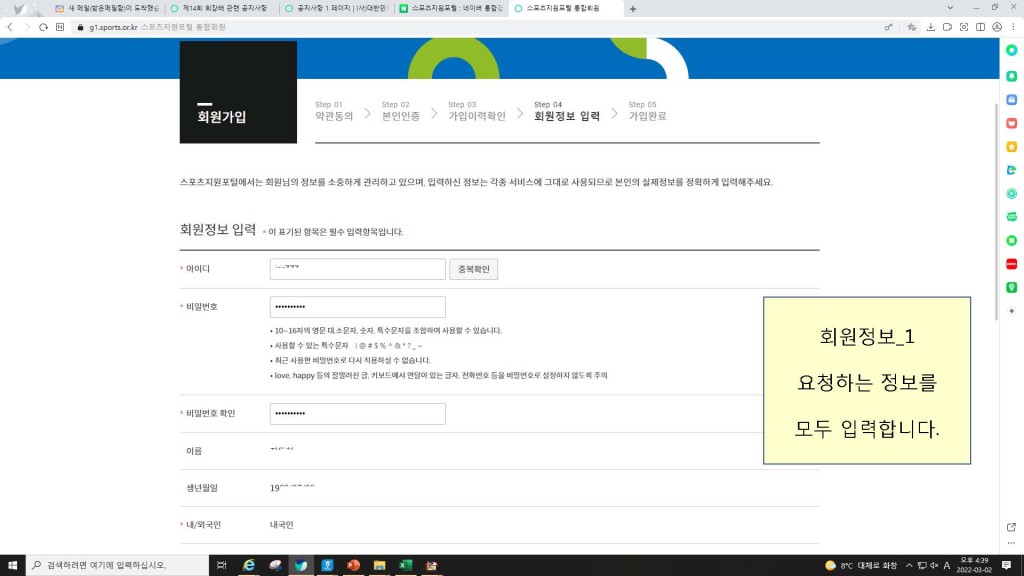Focus the 비밀번호 확인 field
1024x576 pixels.
357,414
